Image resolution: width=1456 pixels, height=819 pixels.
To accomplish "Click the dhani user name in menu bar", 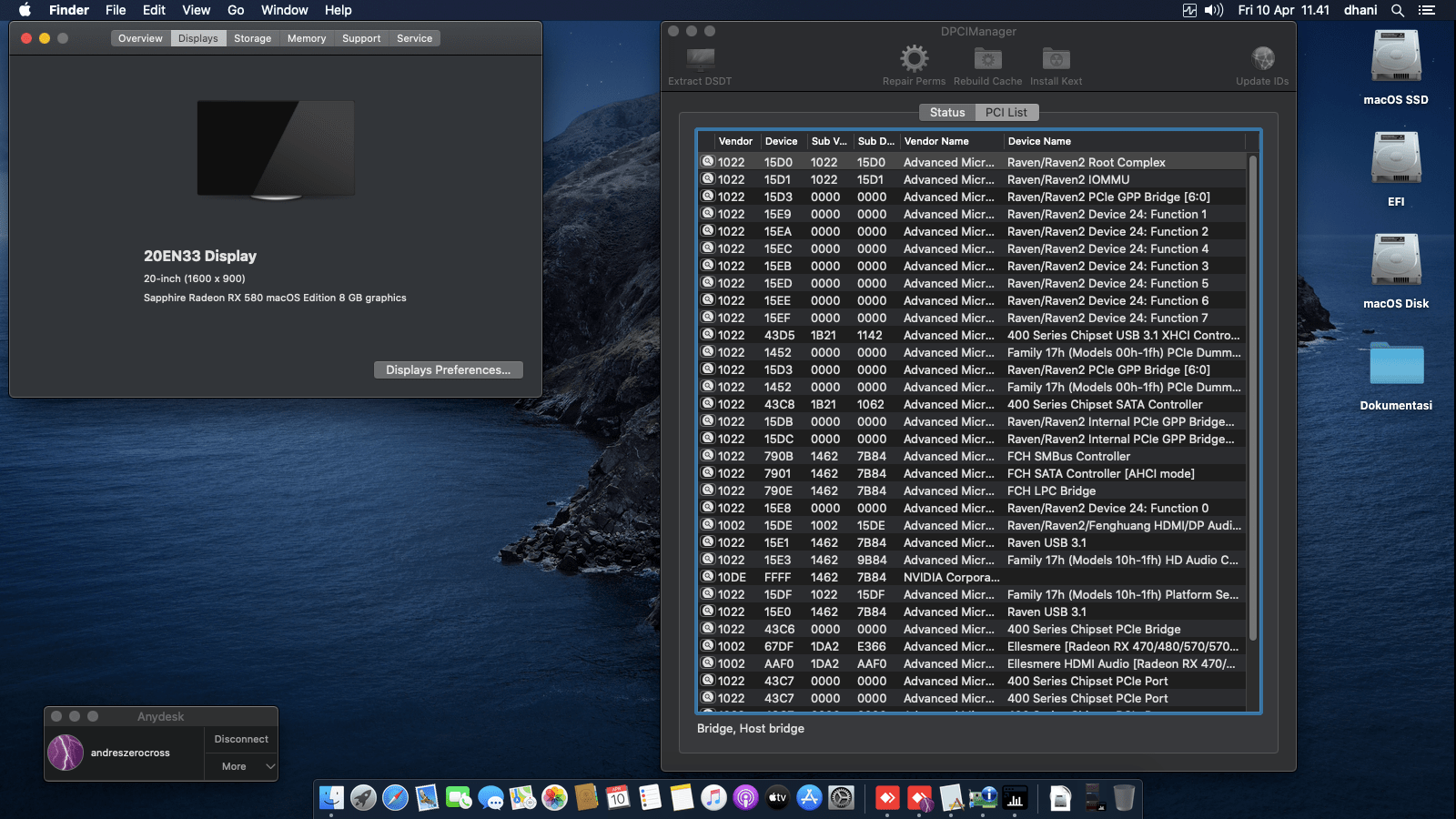I will click(x=1360, y=10).
